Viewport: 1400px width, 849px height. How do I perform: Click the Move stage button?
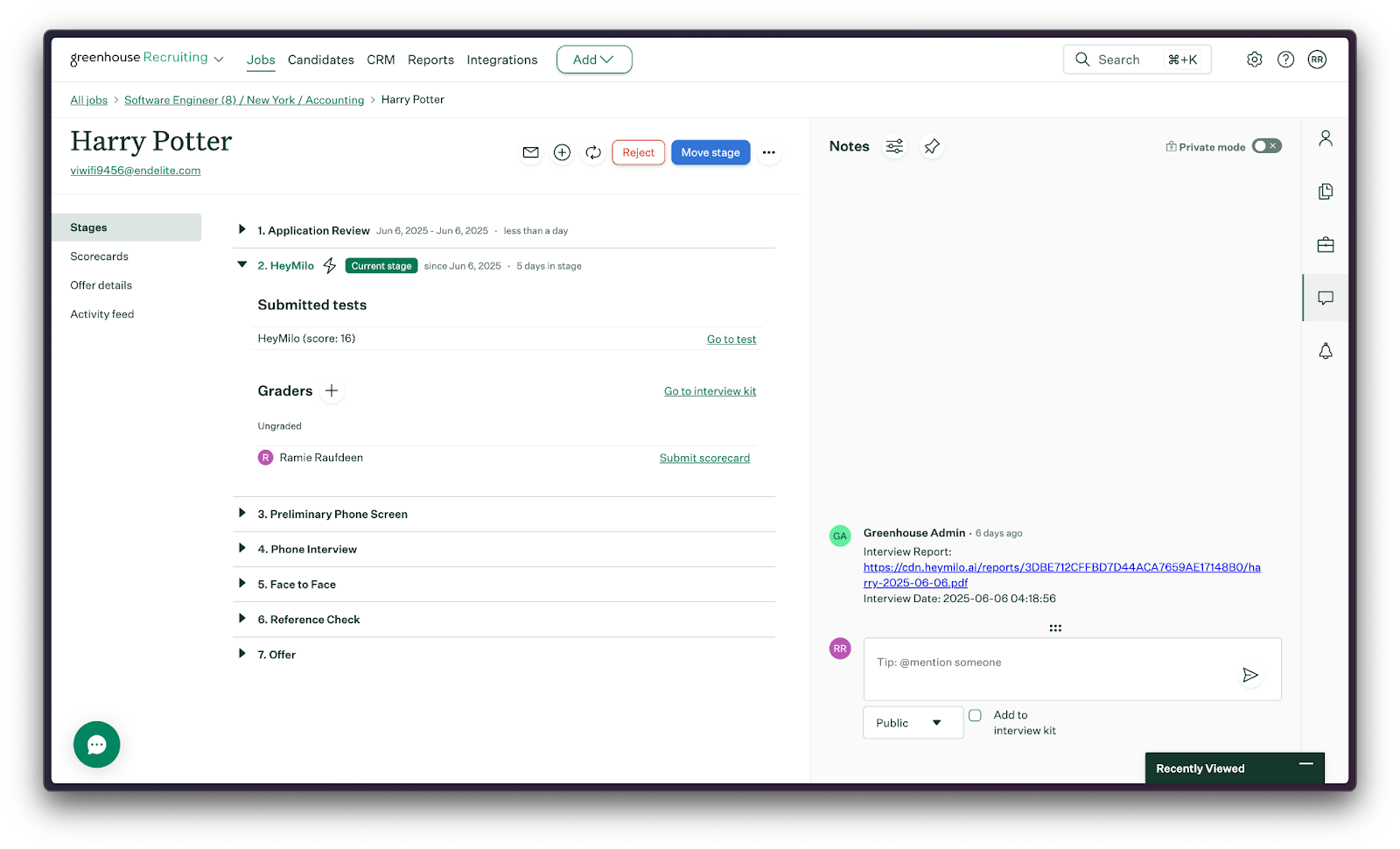click(710, 152)
